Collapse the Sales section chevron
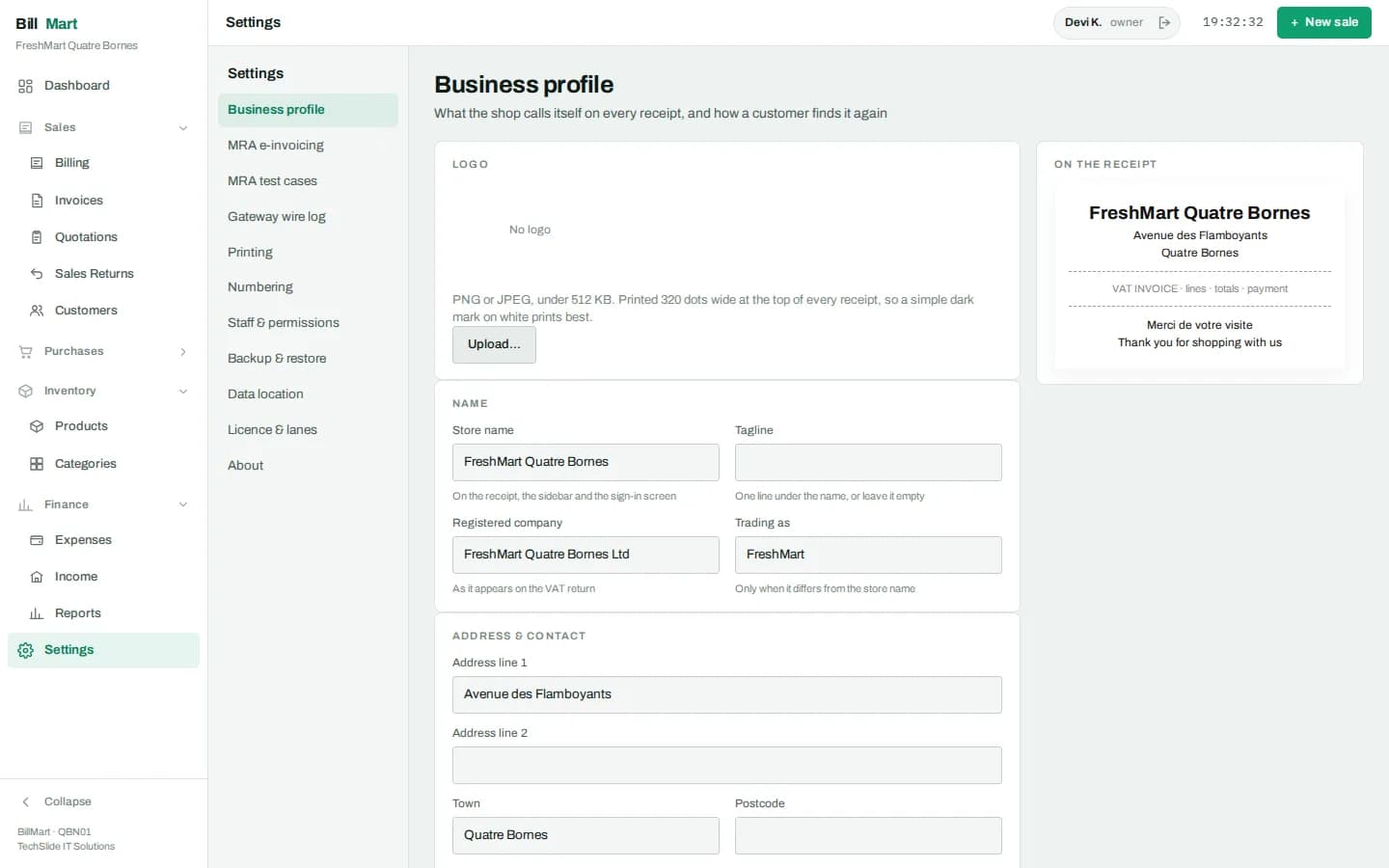This screenshot has width=1389, height=868. 183,128
